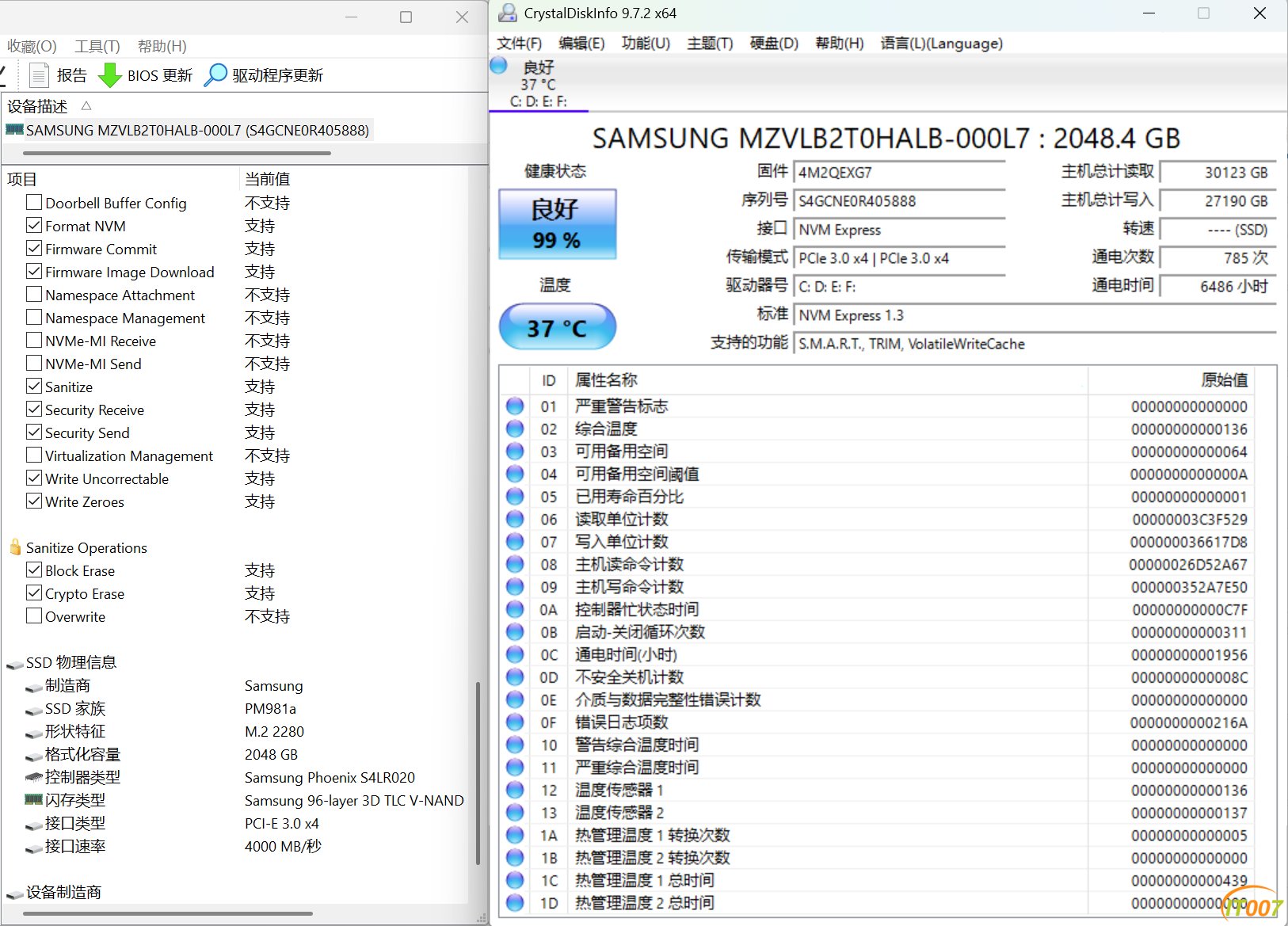
Task: Click the 固件 field showing 4M2QEXG7
Action: click(x=900, y=173)
